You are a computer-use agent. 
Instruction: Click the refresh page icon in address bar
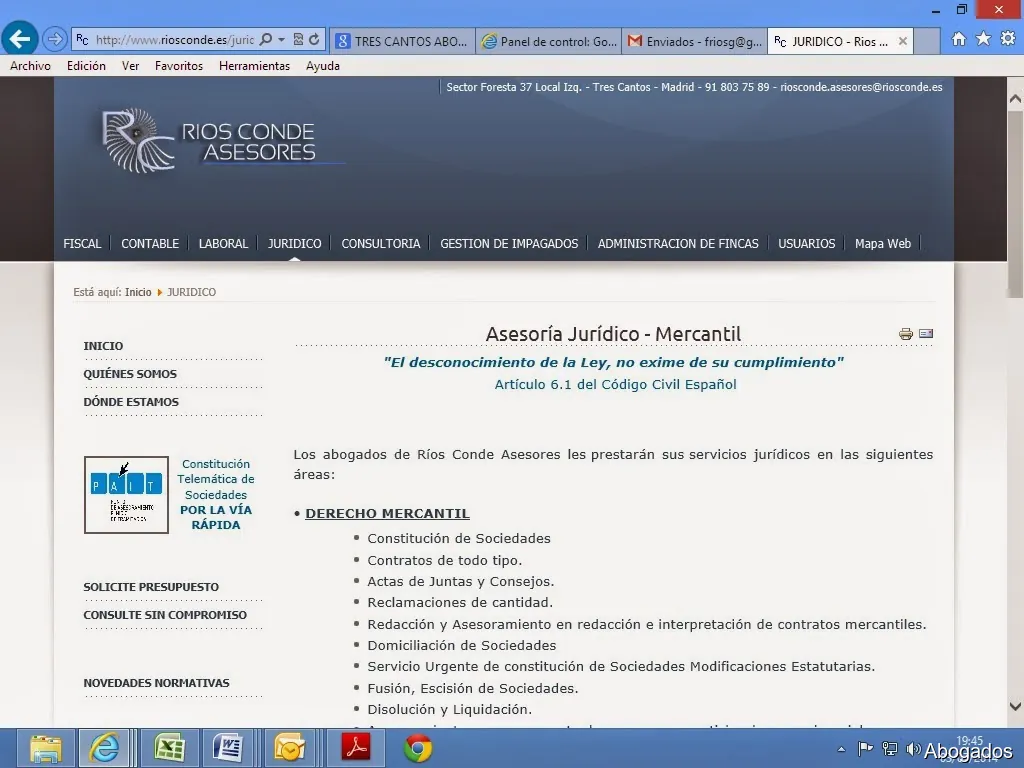tap(315, 40)
